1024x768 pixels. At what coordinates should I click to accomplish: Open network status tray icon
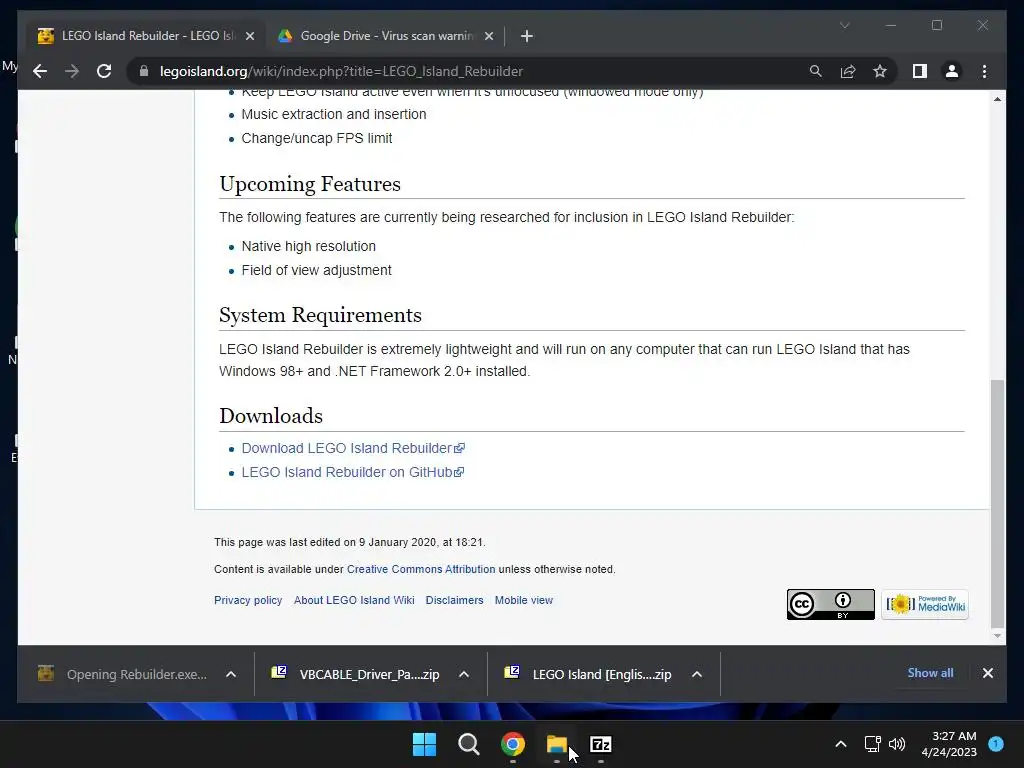pyautogui.click(x=872, y=744)
